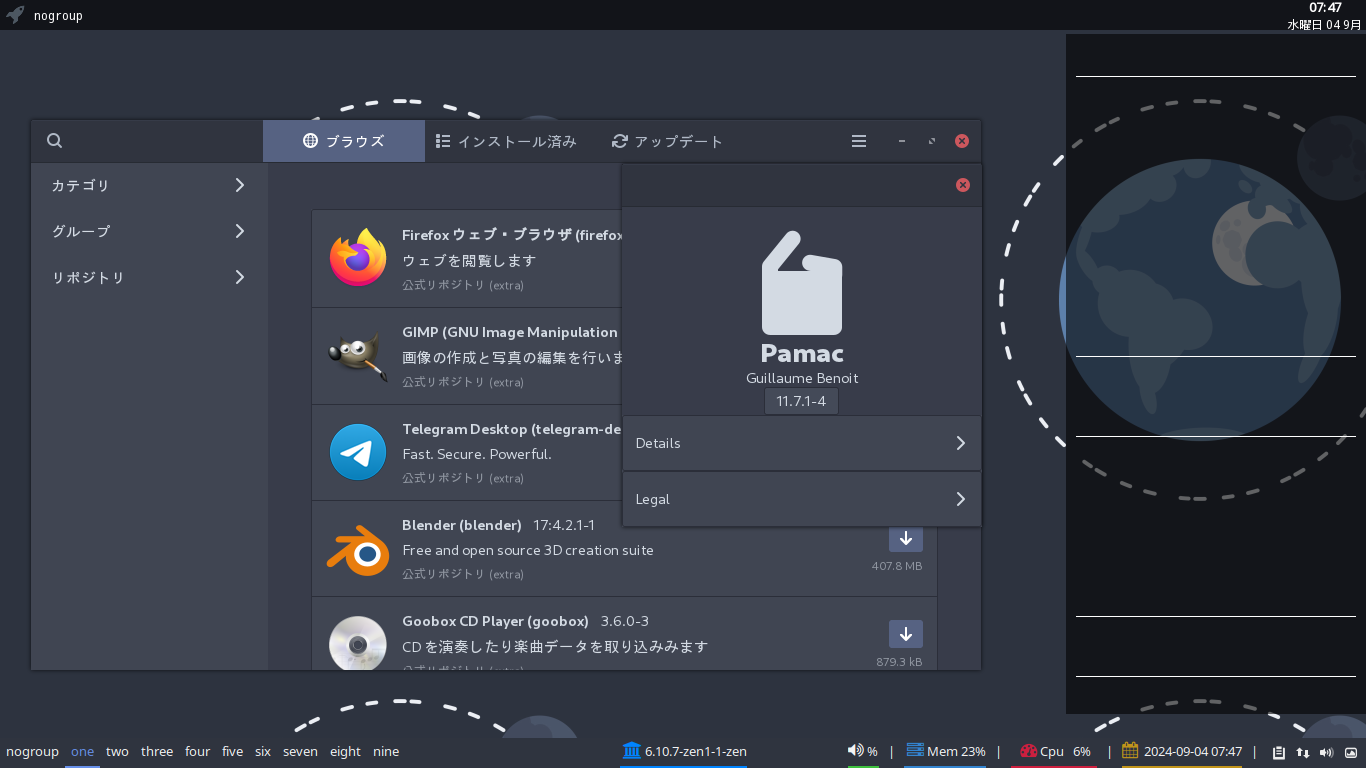Switch to the インストール済み tab
The width and height of the screenshot is (1366, 768).
[506, 141]
